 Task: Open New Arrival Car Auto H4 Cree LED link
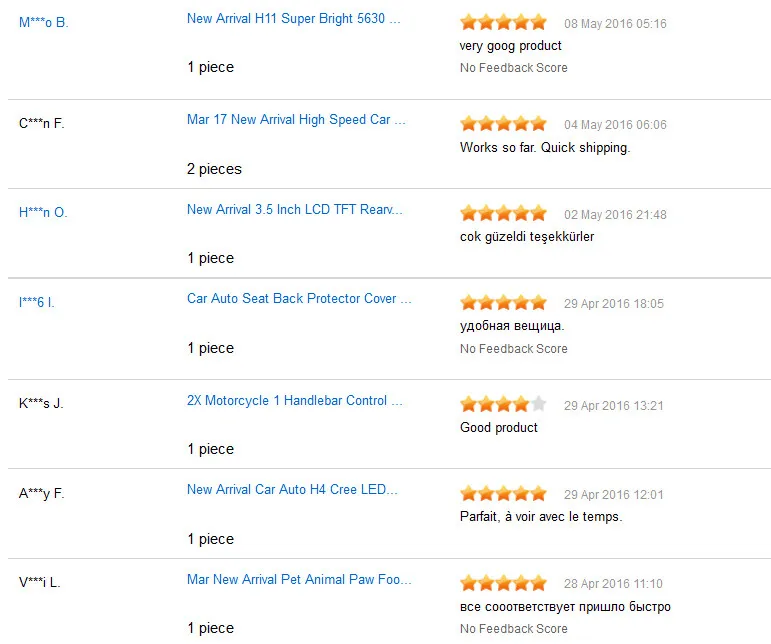click(x=292, y=490)
